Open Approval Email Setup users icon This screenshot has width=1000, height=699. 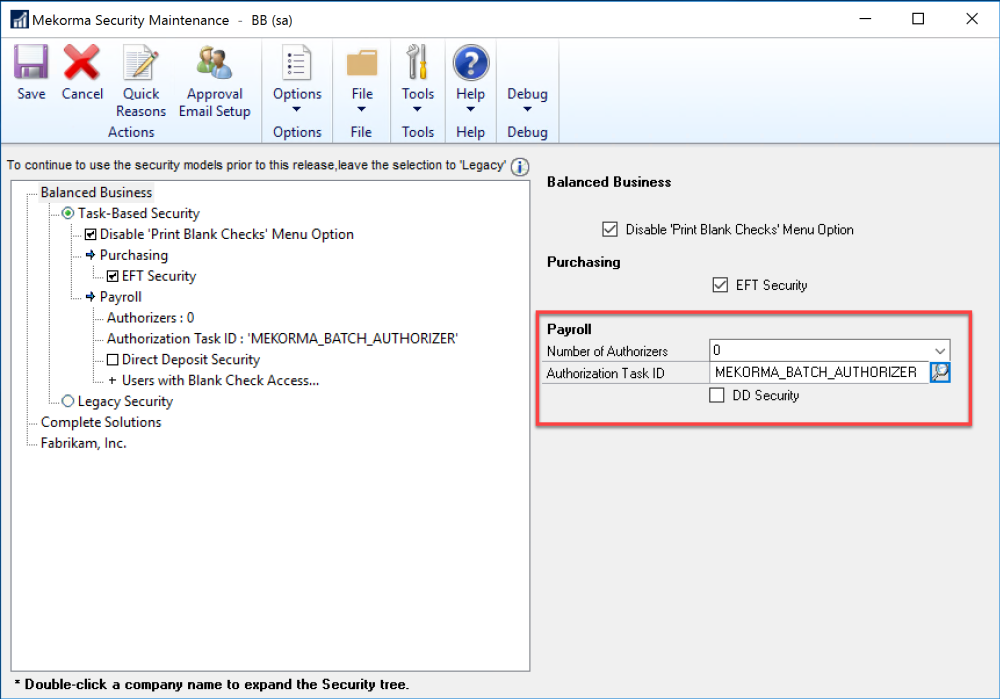point(214,62)
